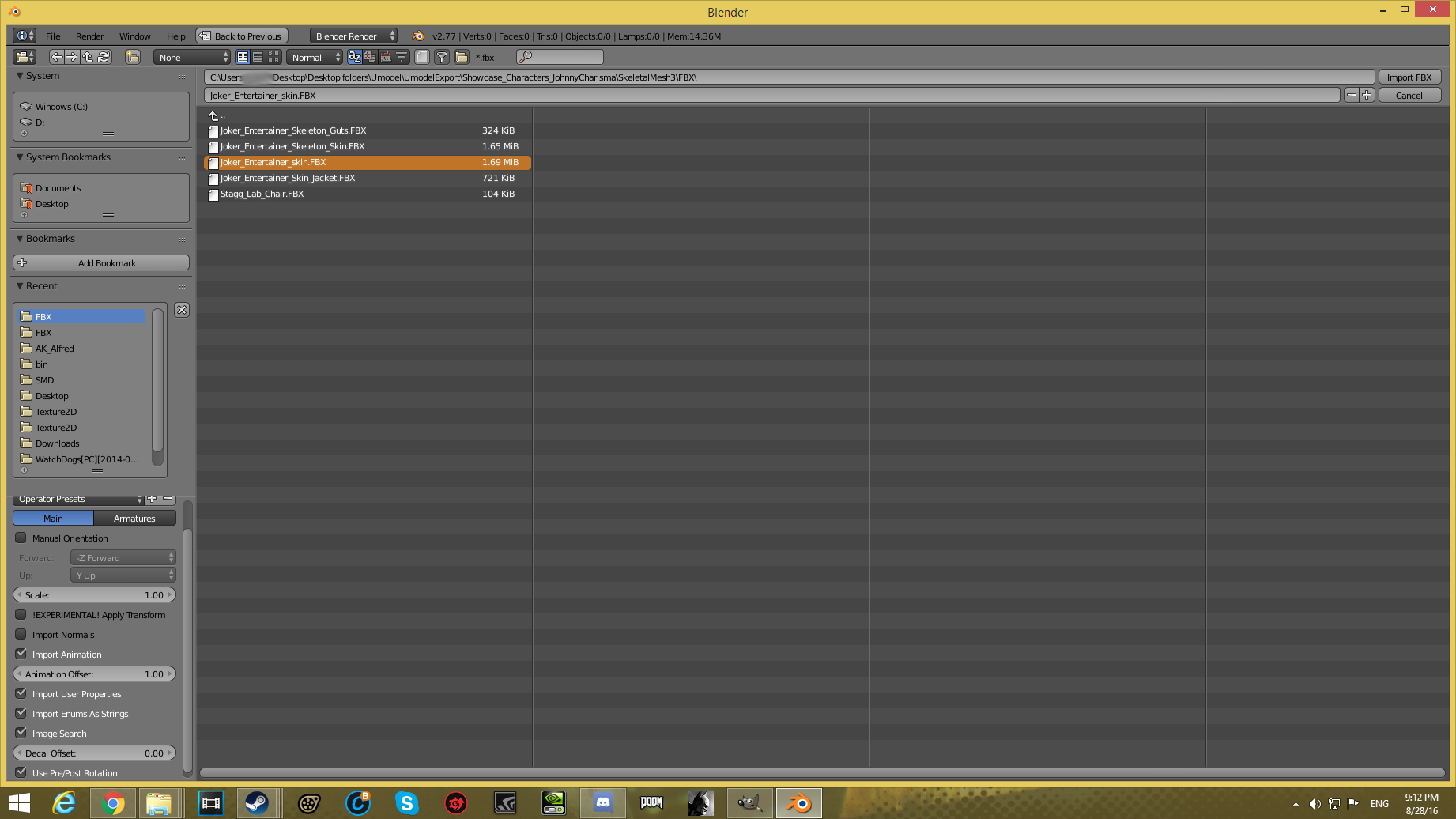Viewport: 1456px width, 819px height.
Task: Click the Import FBX button
Action: [x=1409, y=77]
